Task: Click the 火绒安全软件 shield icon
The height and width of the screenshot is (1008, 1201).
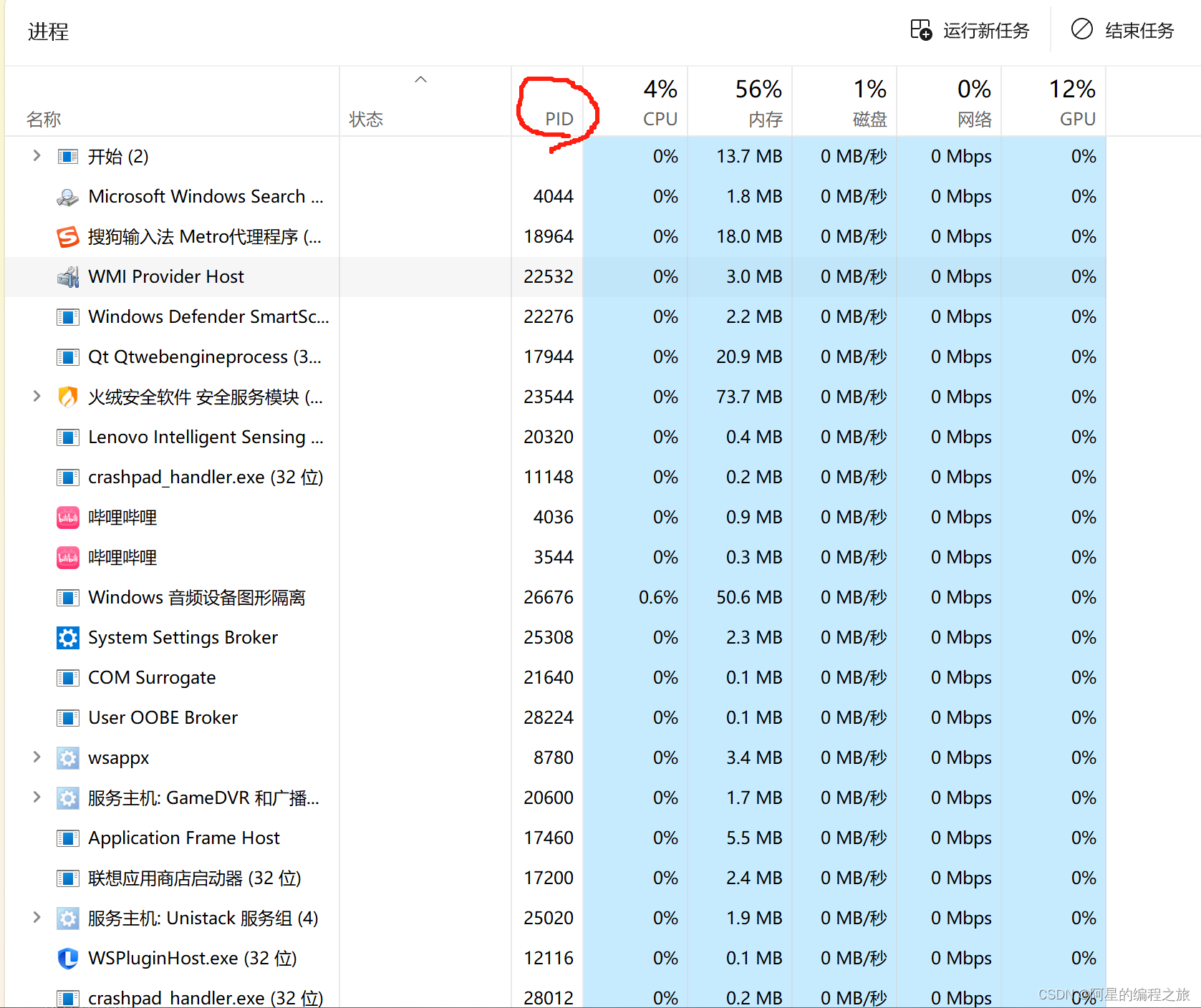Action: (x=67, y=397)
